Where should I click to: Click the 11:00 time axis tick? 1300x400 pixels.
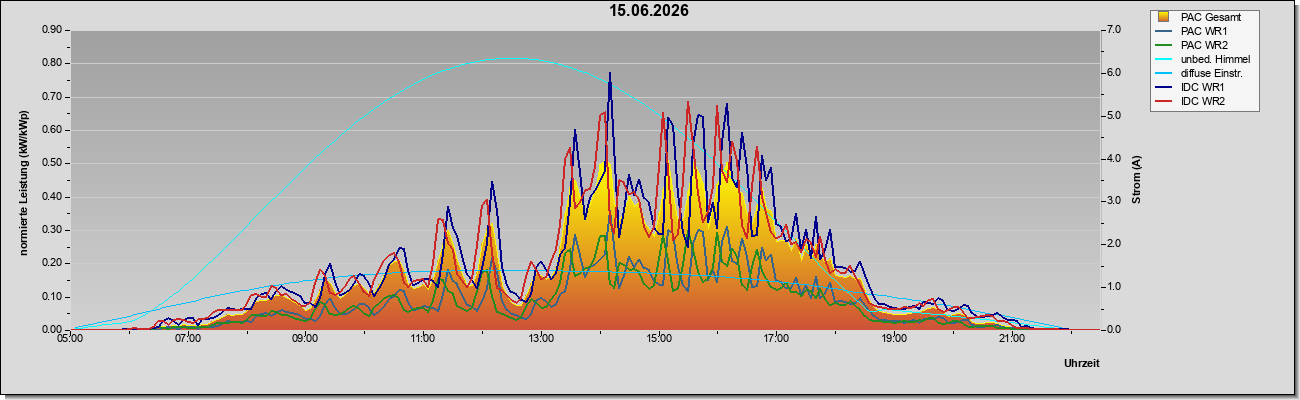coord(423,339)
